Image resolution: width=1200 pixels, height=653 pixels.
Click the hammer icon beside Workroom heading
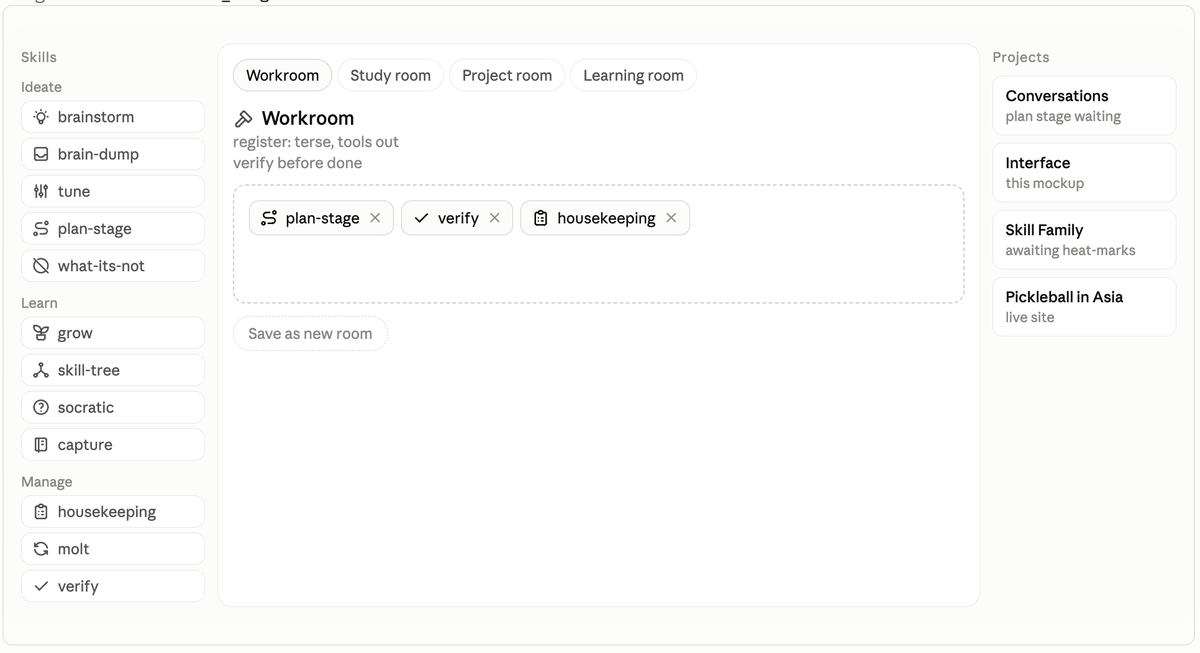pos(243,119)
